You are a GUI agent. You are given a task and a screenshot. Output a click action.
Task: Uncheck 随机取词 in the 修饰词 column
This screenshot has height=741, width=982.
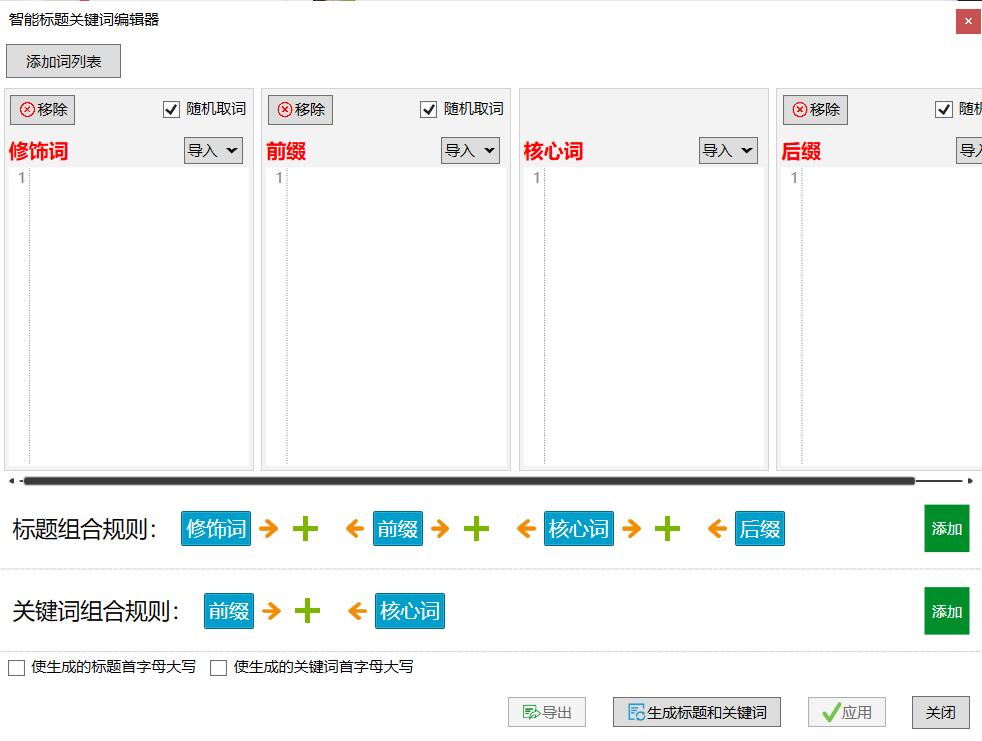[171, 110]
